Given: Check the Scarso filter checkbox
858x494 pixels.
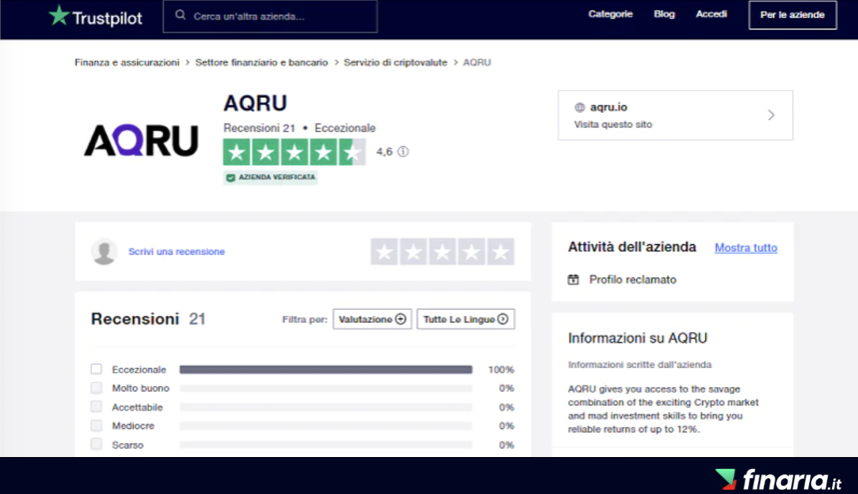Looking at the screenshot, I should (96, 444).
